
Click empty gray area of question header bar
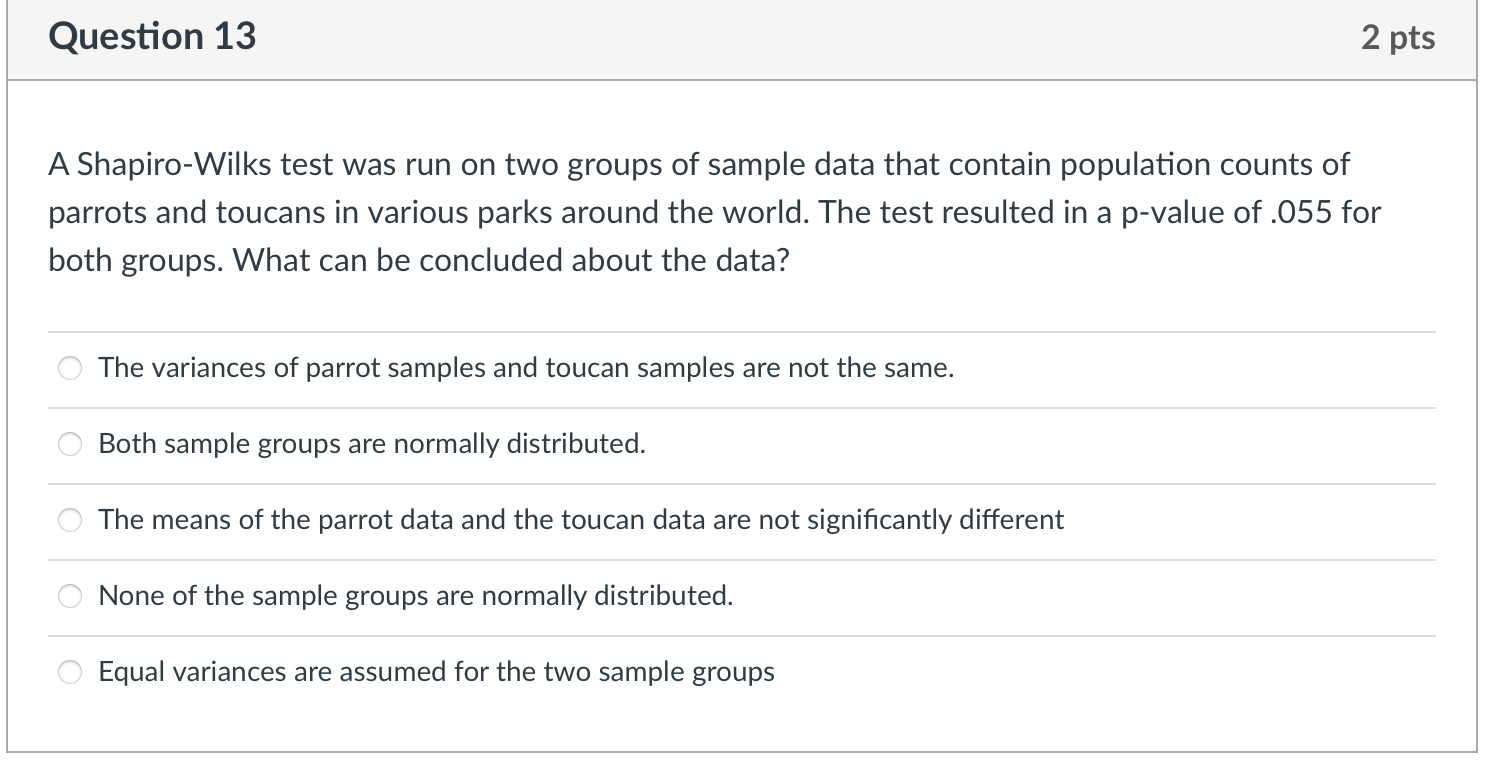point(800,38)
